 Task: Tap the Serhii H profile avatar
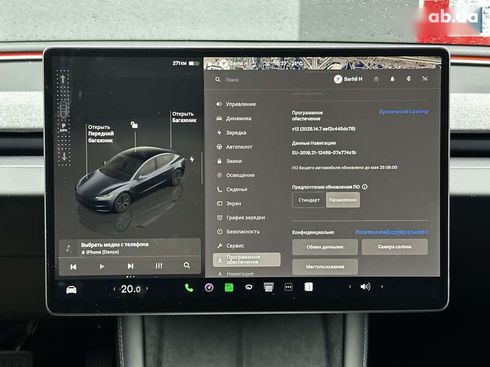click(x=338, y=79)
